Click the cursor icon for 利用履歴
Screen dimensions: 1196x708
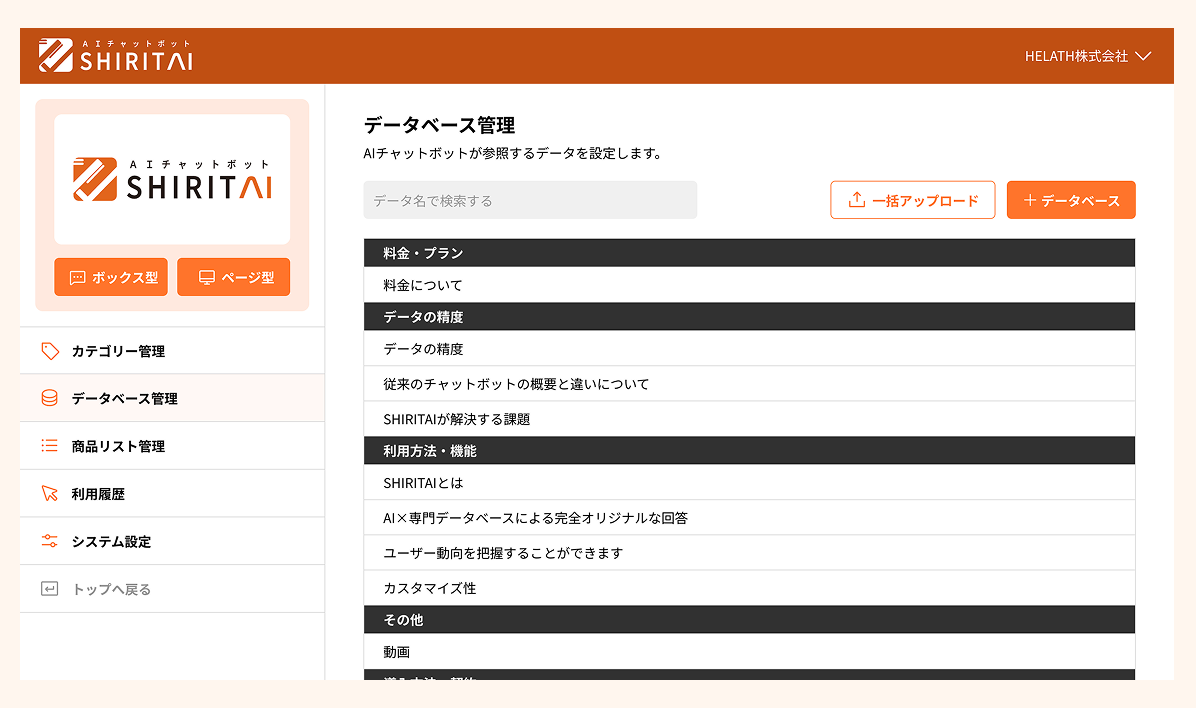[50, 494]
